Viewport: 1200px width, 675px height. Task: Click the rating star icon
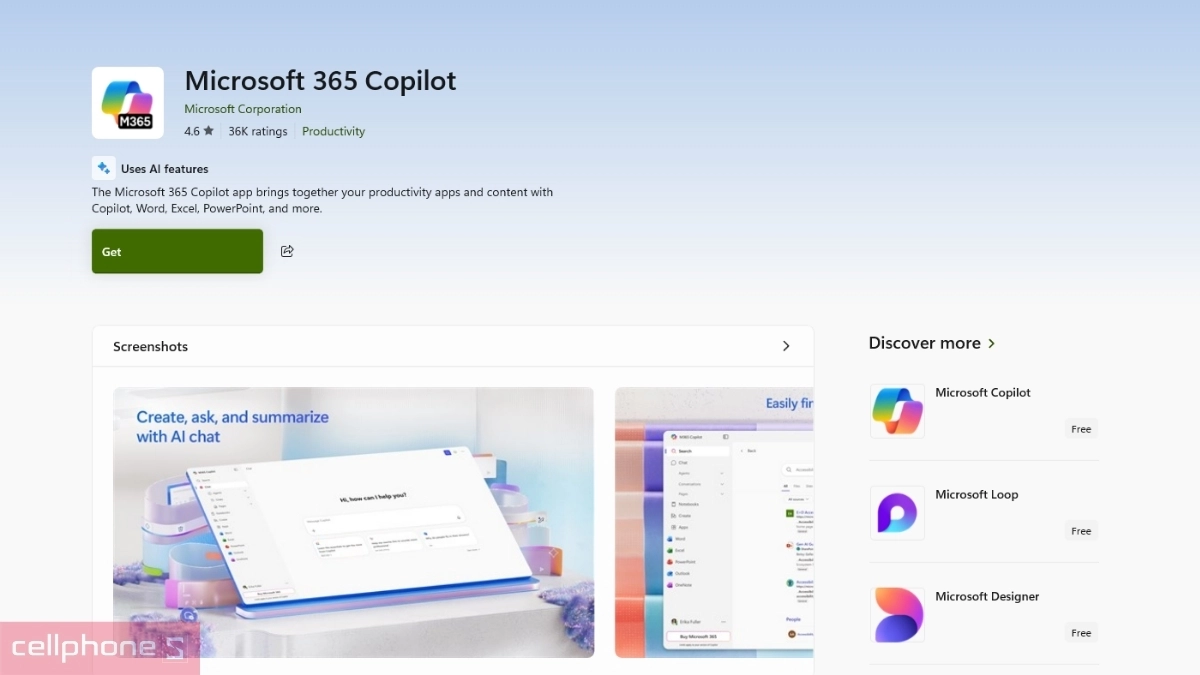point(208,131)
